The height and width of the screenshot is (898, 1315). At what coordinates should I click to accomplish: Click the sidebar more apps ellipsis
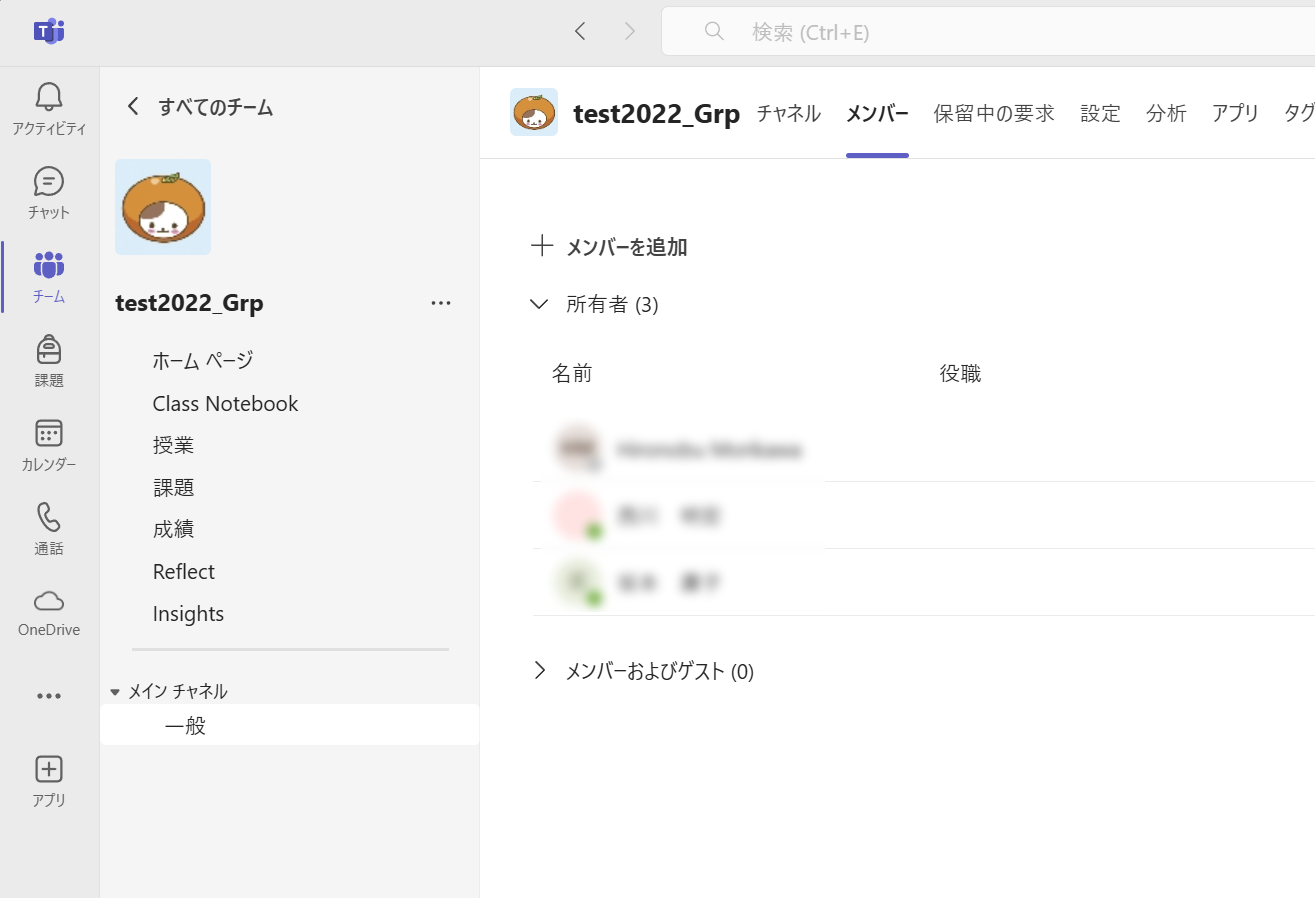coord(49,696)
